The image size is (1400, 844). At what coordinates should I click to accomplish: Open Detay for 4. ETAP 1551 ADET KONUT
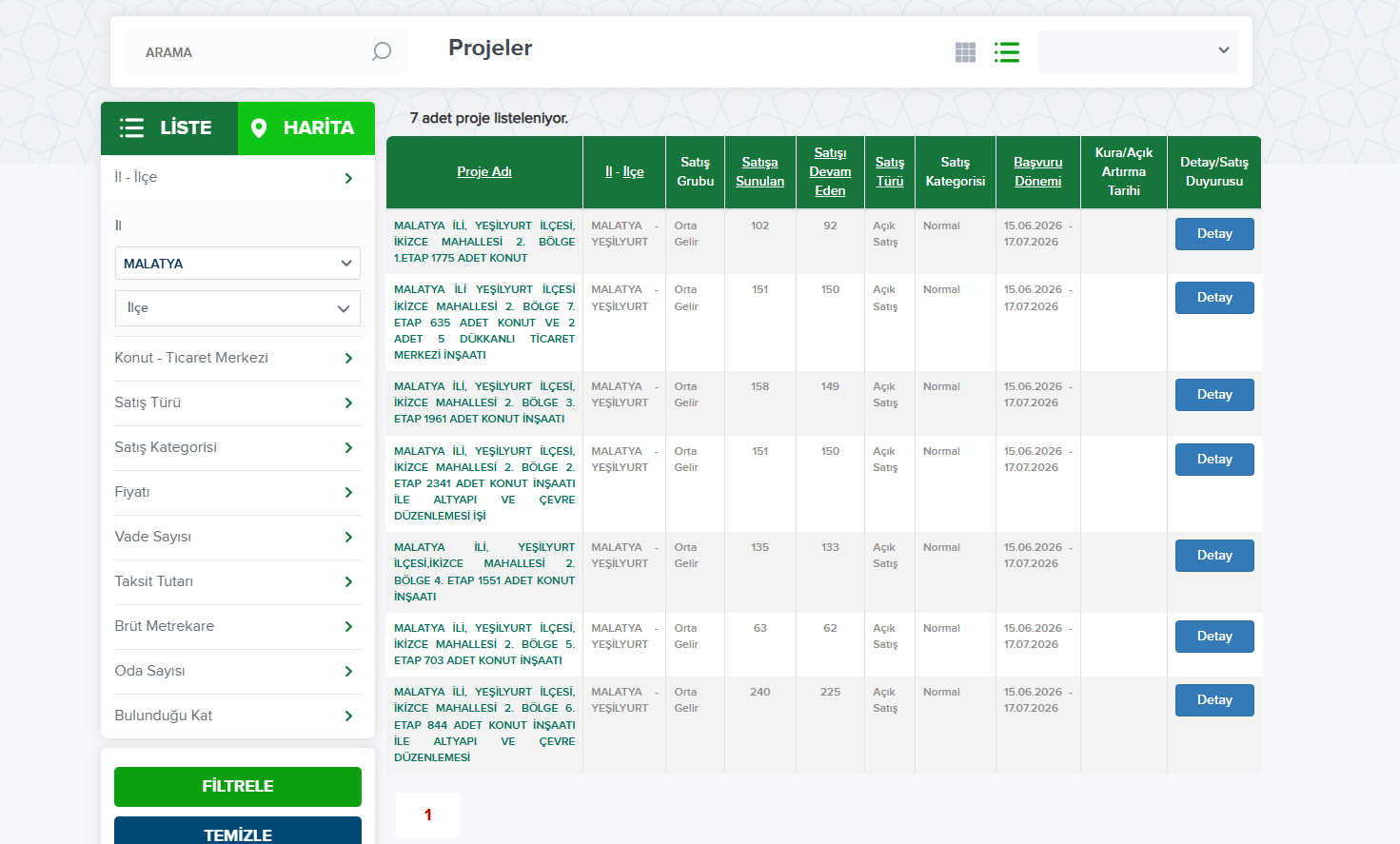coord(1214,556)
